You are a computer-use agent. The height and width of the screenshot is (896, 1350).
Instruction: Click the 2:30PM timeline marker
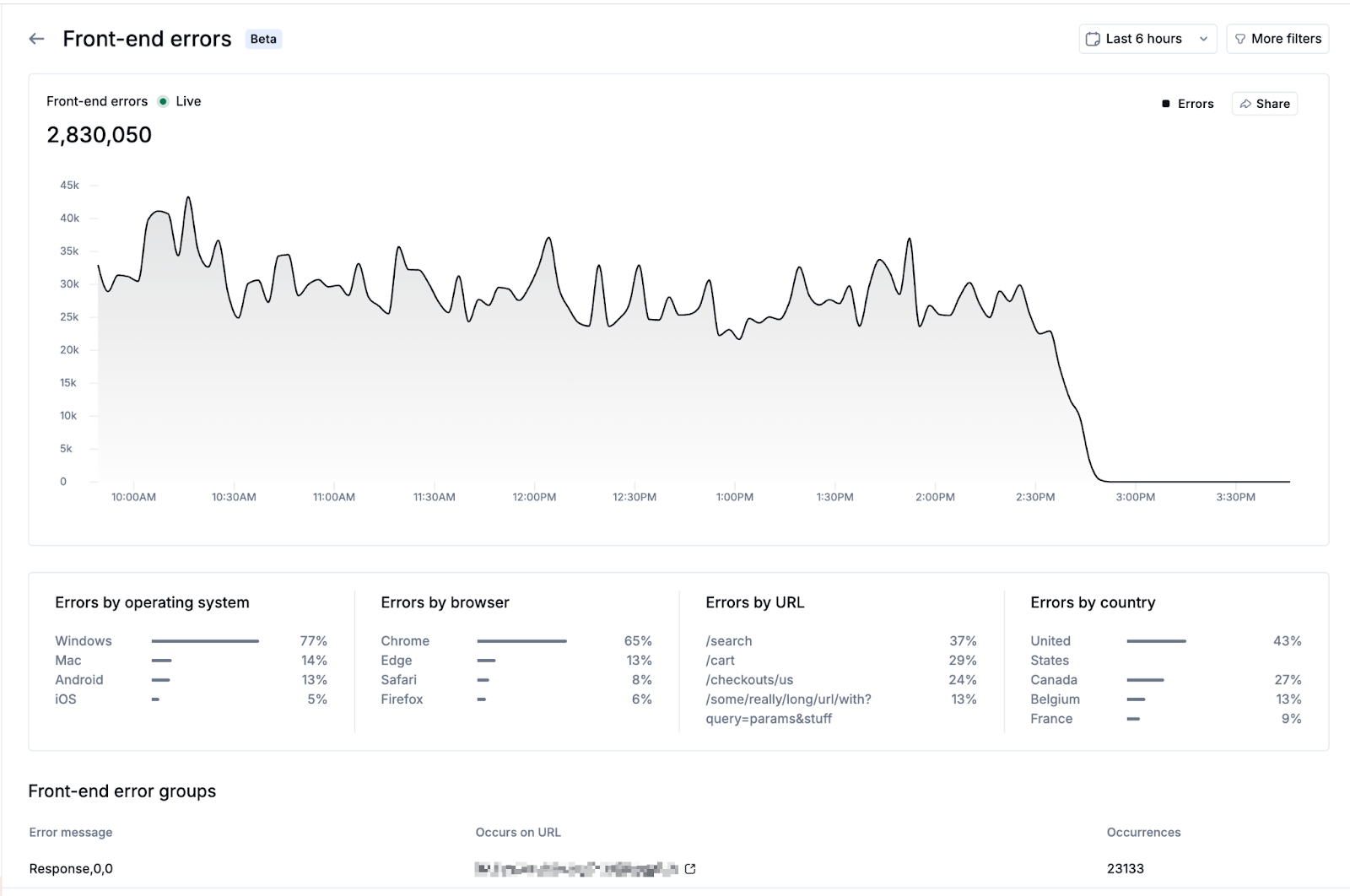pyautogui.click(x=1035, y=497)
